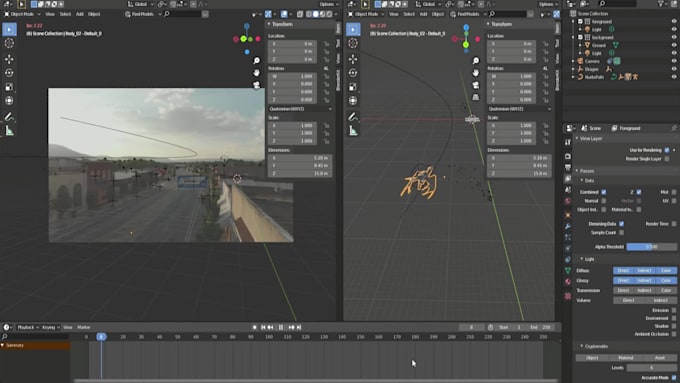The image size is (680, 383).
Task: Click pause button in timeline playback controls
Action: (281, 327)
